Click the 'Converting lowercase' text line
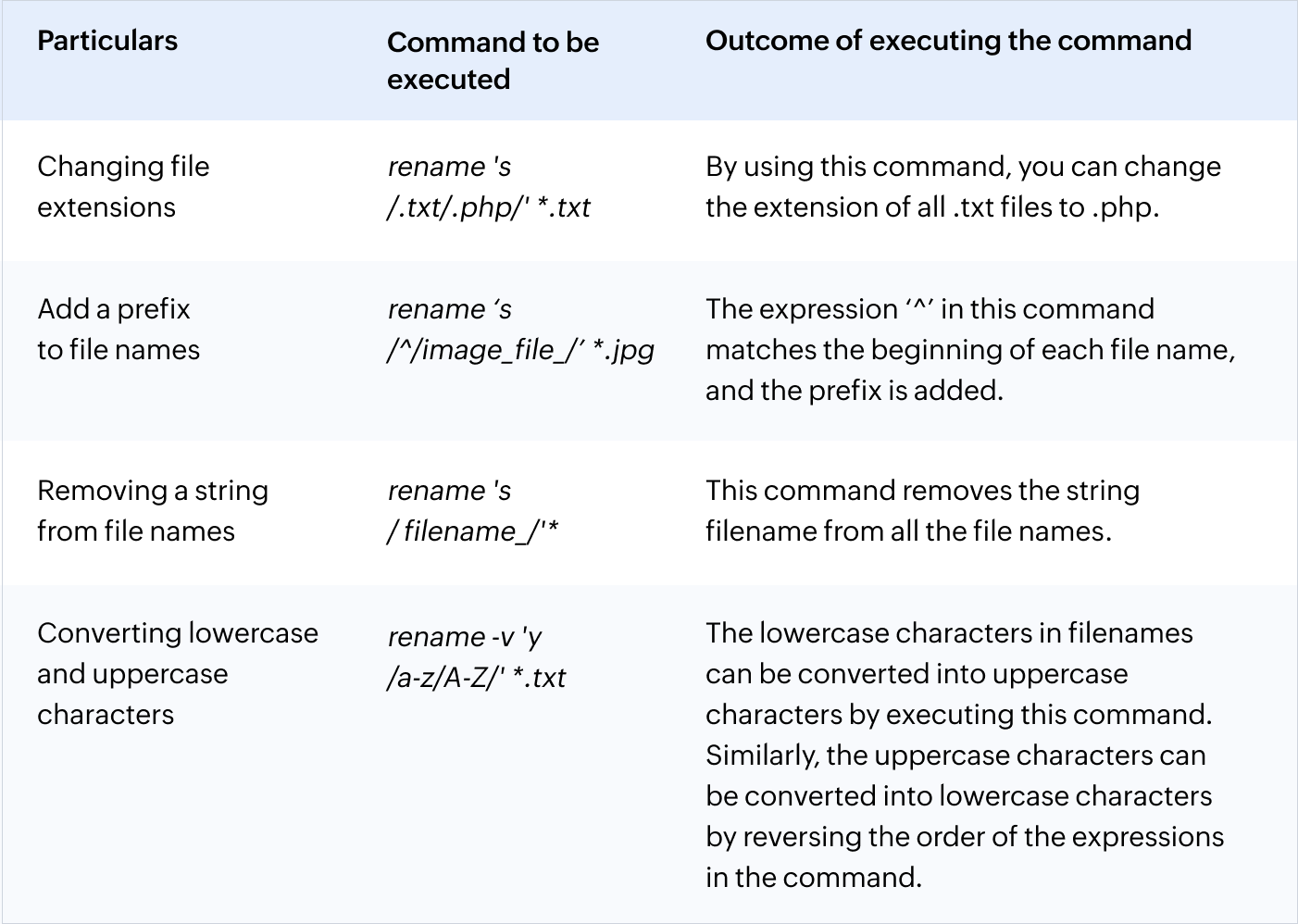Image resolution: width=1298 pixels, height=924 pixels. click(178, 633)
